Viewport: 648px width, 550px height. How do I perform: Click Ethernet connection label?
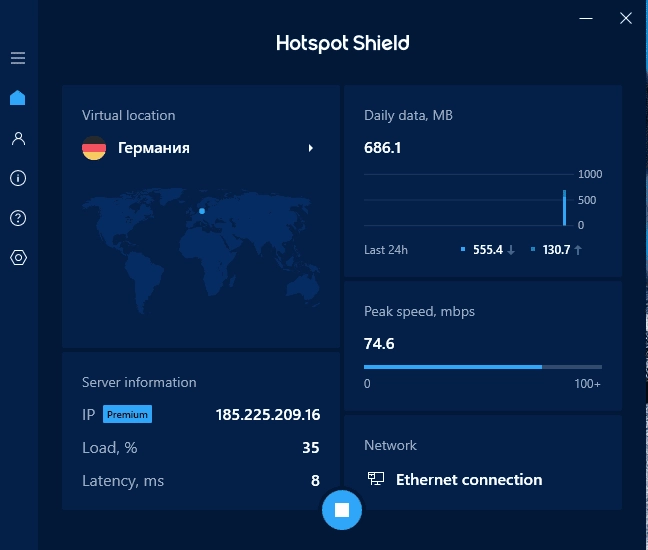pos(469,480)
